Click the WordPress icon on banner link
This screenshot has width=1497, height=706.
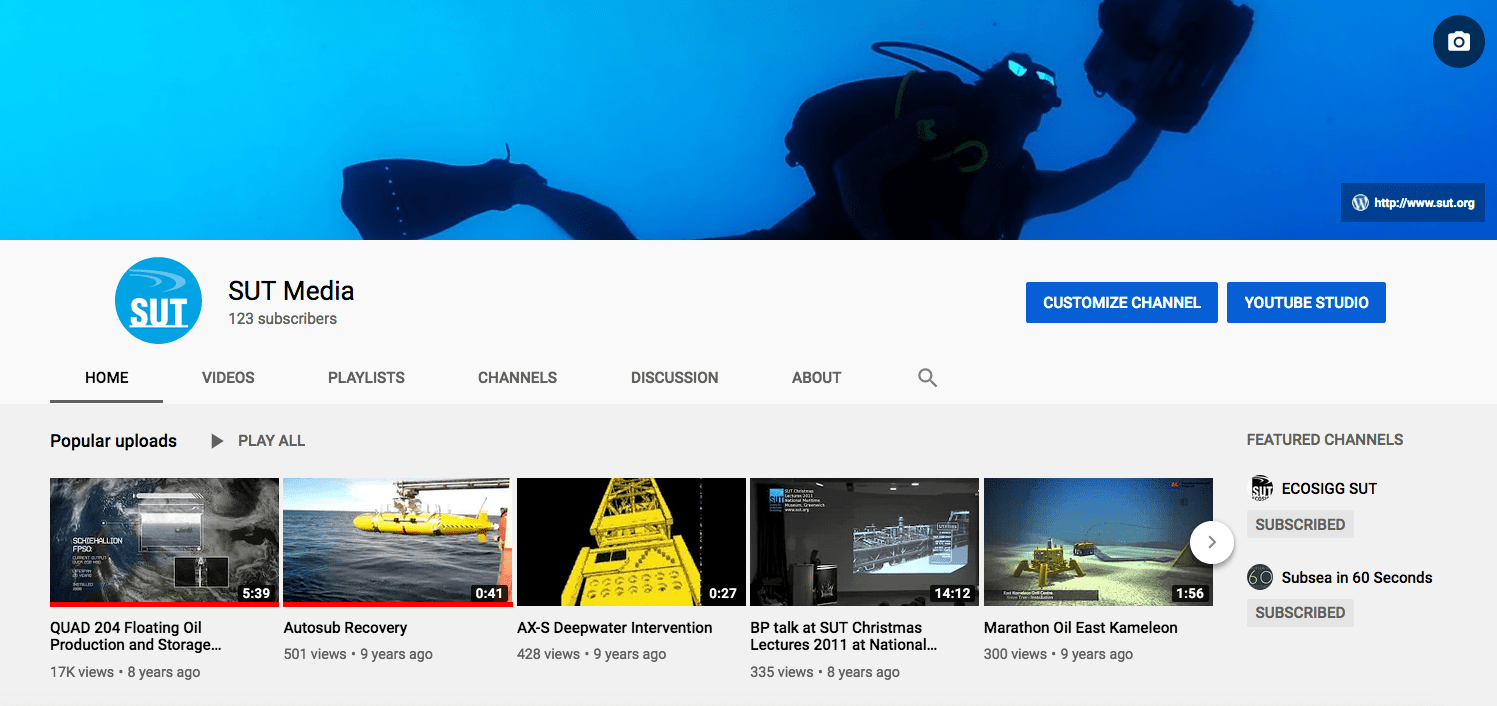[x=1360, y=202]
